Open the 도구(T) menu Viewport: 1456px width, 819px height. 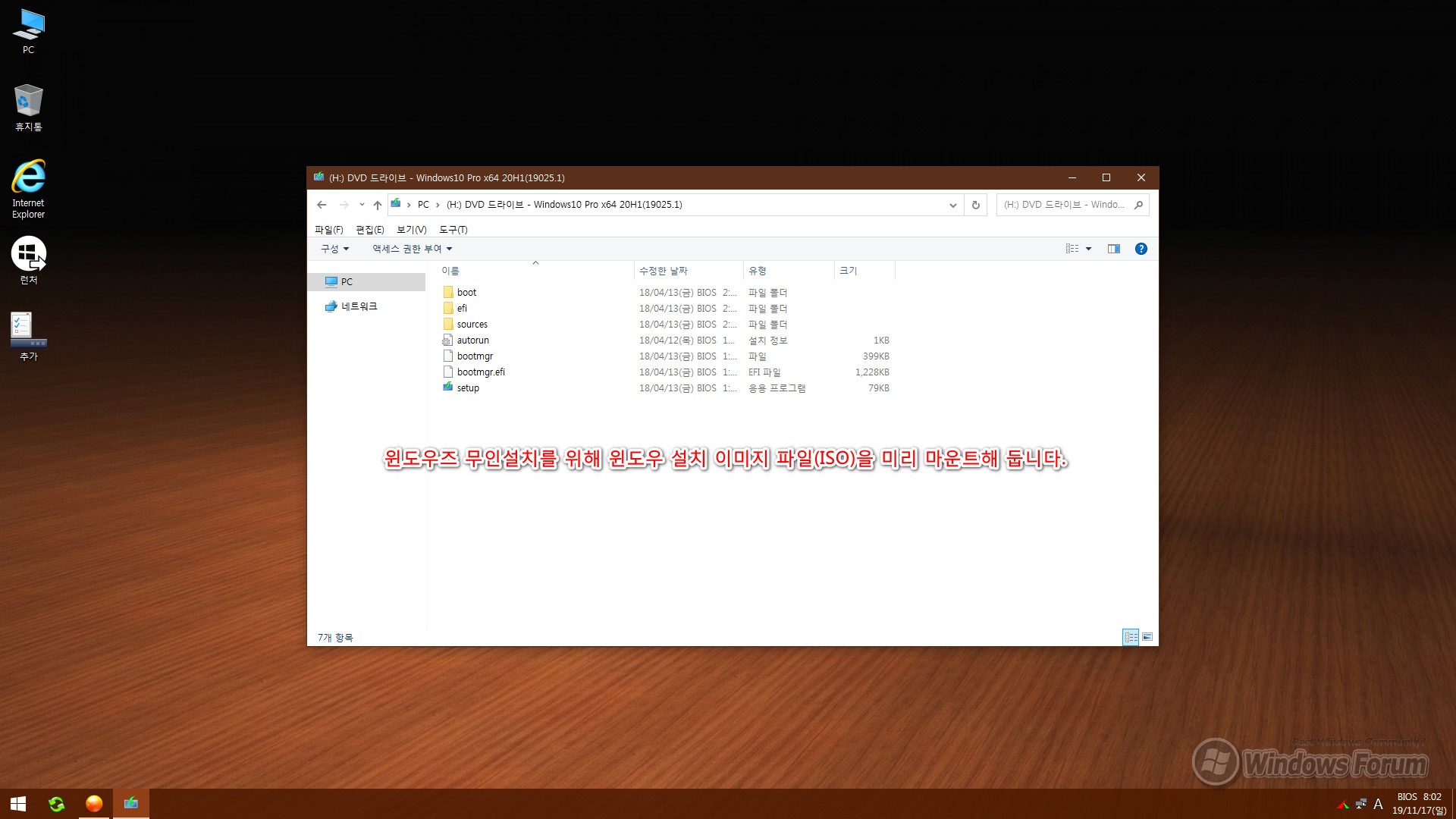(x=453, y=230)
